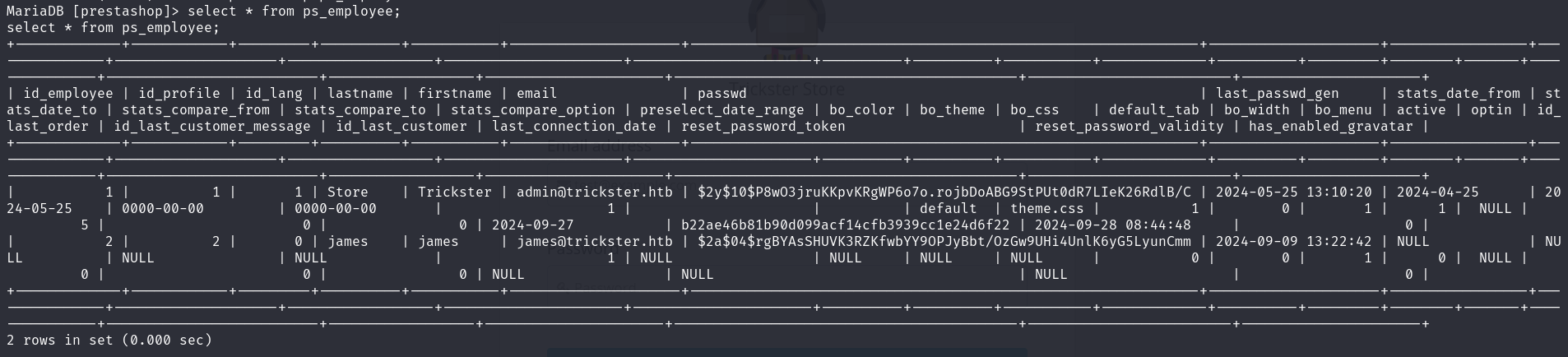Click the Trickster firstname value
Image resolution: width=1568 pixels, height=357 pixels.
pos(455,192)
